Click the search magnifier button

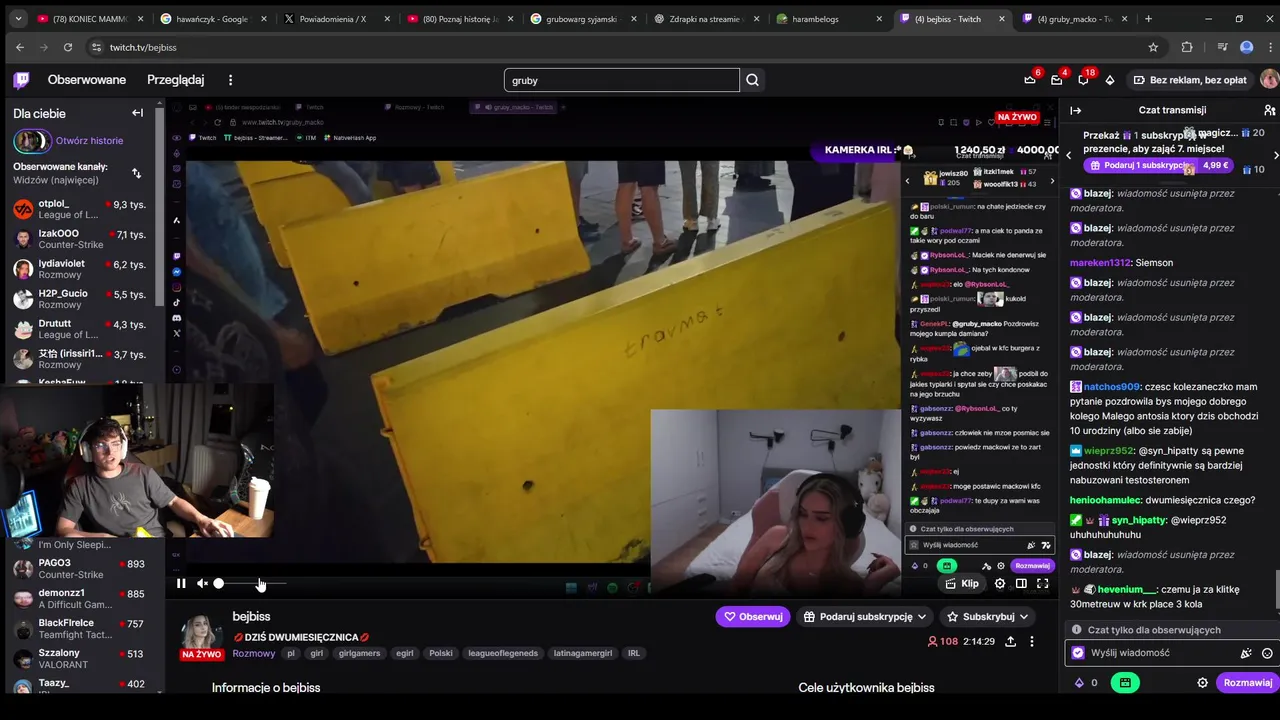(752, 80)
